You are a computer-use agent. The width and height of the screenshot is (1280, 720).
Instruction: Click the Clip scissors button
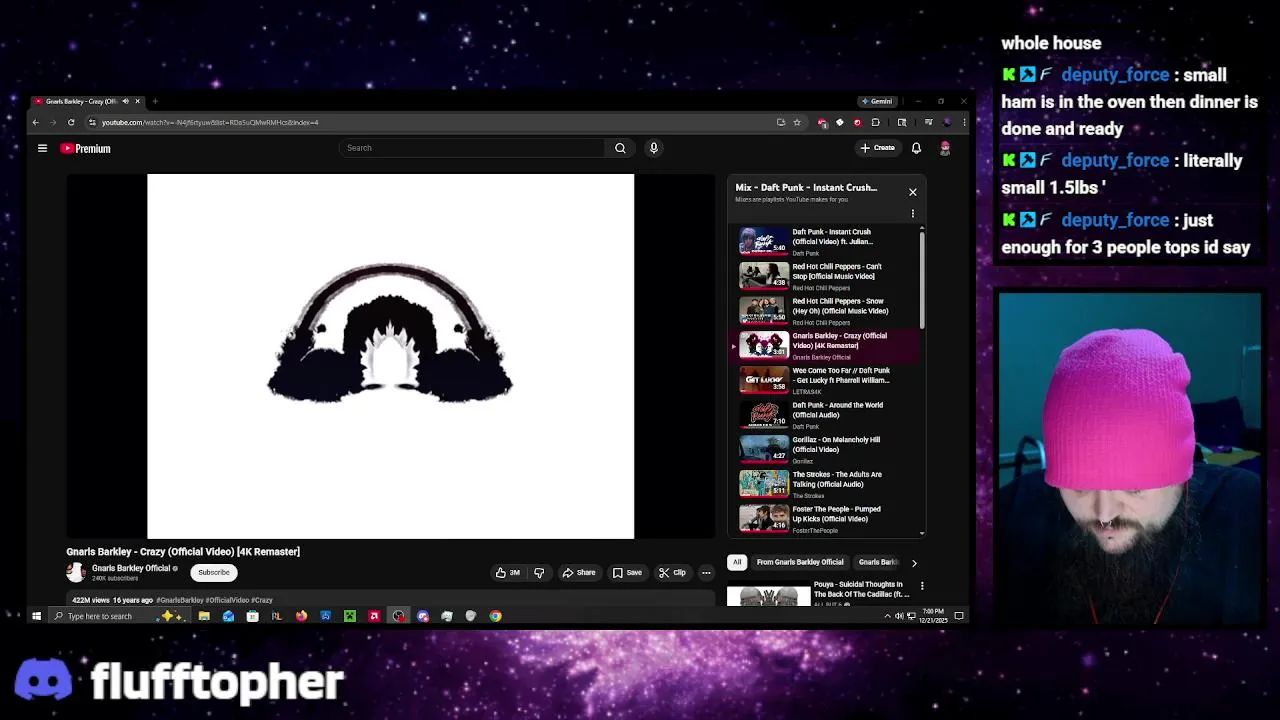point(672,573)
